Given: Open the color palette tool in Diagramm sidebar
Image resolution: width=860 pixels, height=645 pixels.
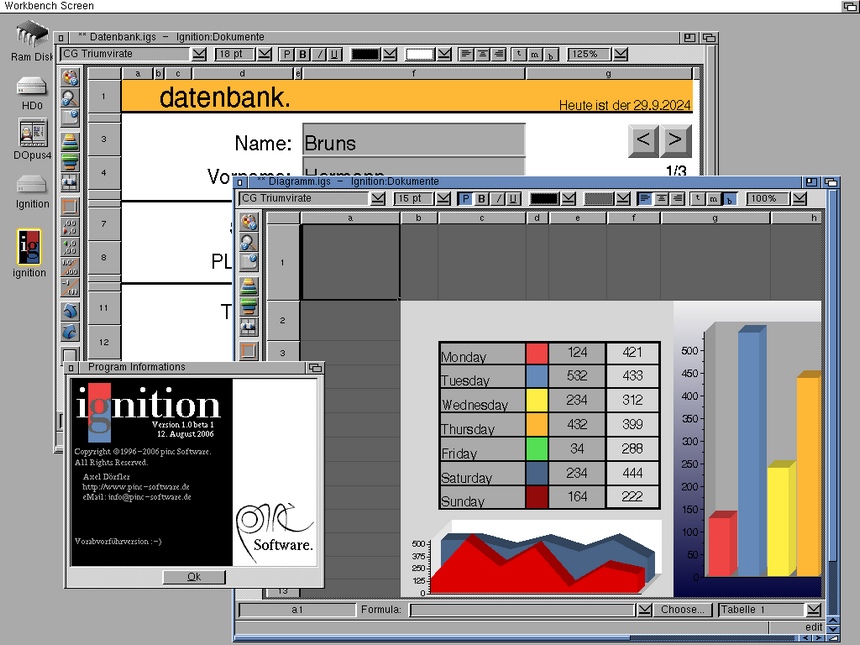Looking at the screenshot, I should [x=248, y=222].
